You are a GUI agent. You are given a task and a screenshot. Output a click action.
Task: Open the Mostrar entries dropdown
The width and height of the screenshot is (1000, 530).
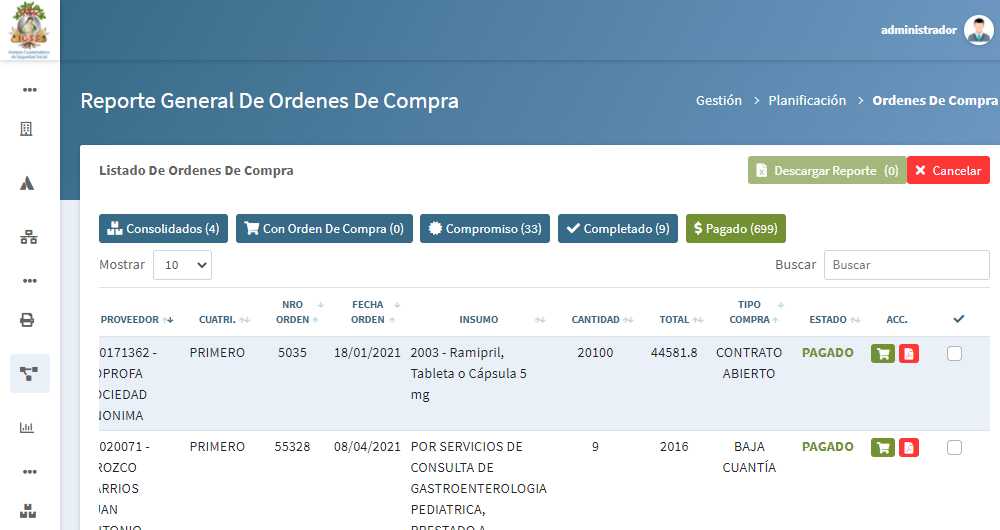(x=182, y=265)
